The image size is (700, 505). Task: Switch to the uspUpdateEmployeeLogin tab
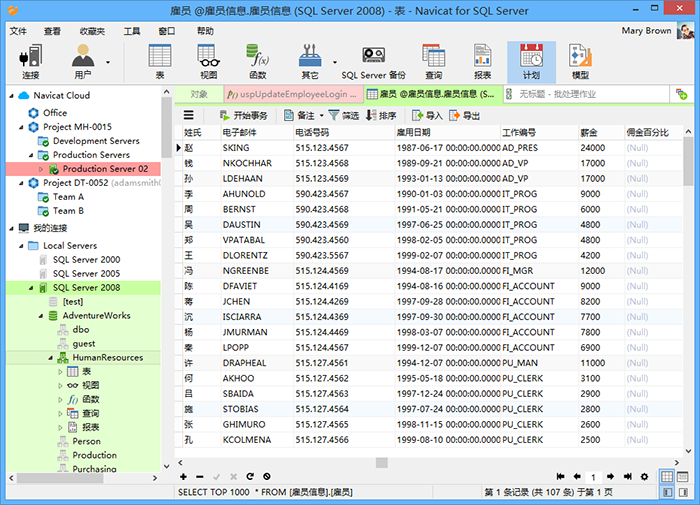(x=293, y=94)
